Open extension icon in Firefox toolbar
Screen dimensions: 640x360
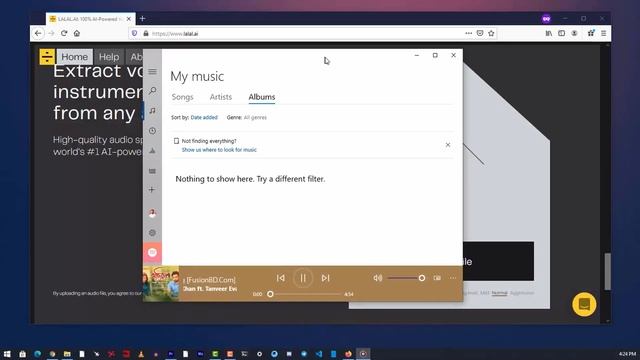tap(591, 33)
